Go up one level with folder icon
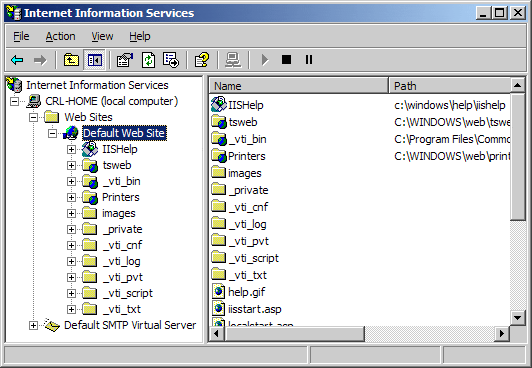This screenshot has height=368, width=532. (71, 60)
